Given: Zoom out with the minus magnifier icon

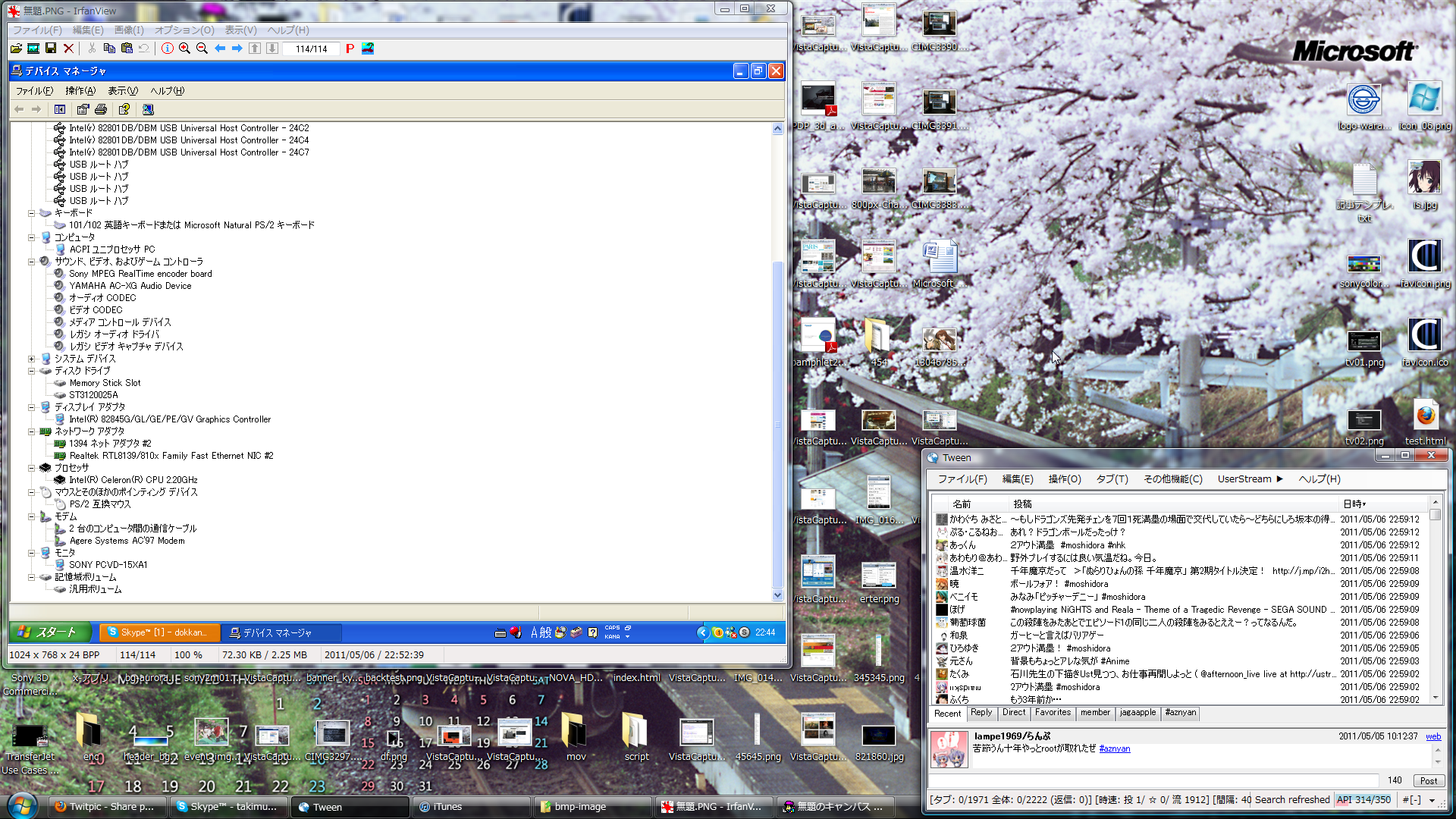Looking at the screenshot, I should coord(202,49).
